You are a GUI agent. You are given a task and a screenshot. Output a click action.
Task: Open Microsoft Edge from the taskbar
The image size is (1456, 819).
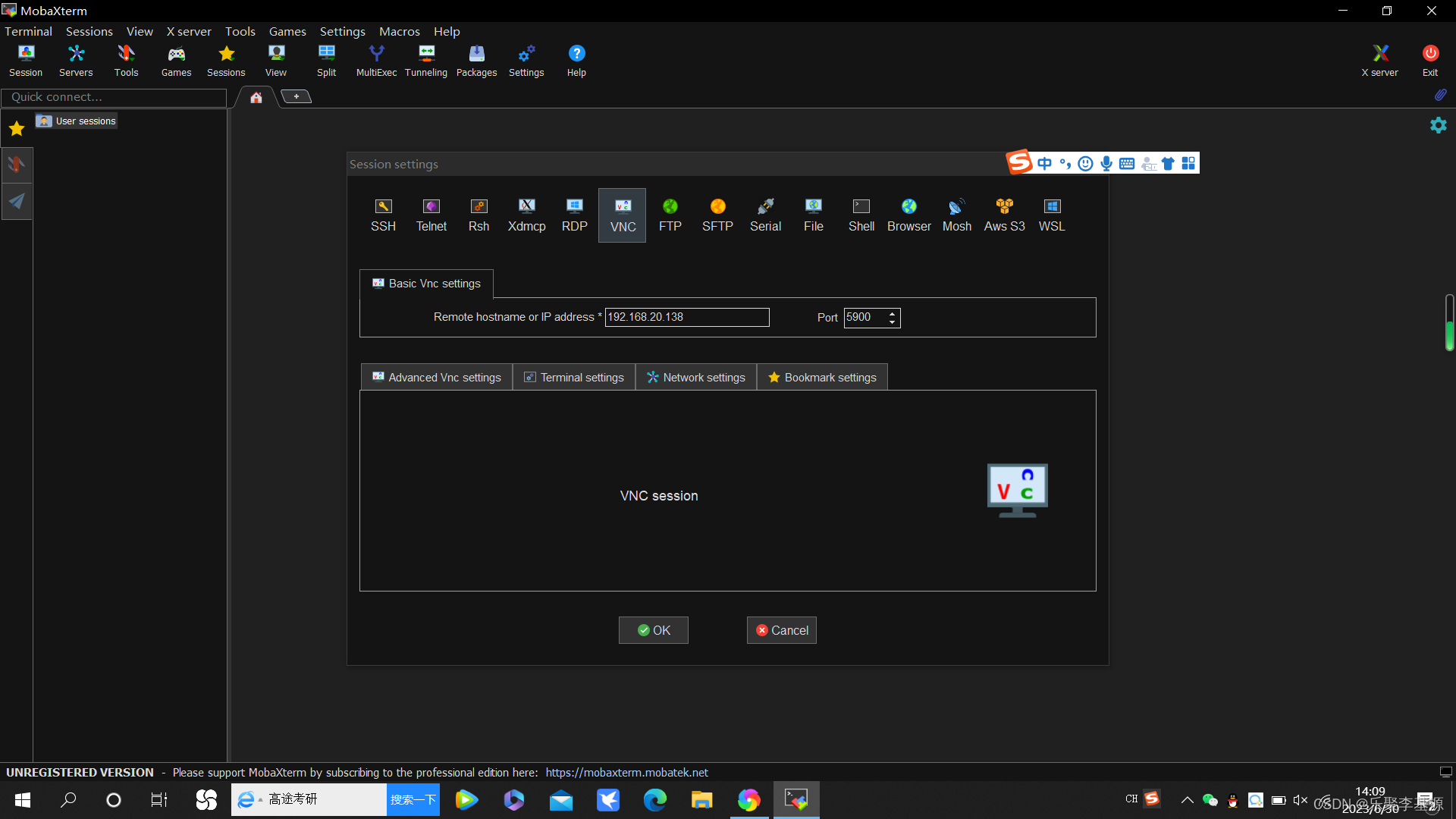point(654,799)
